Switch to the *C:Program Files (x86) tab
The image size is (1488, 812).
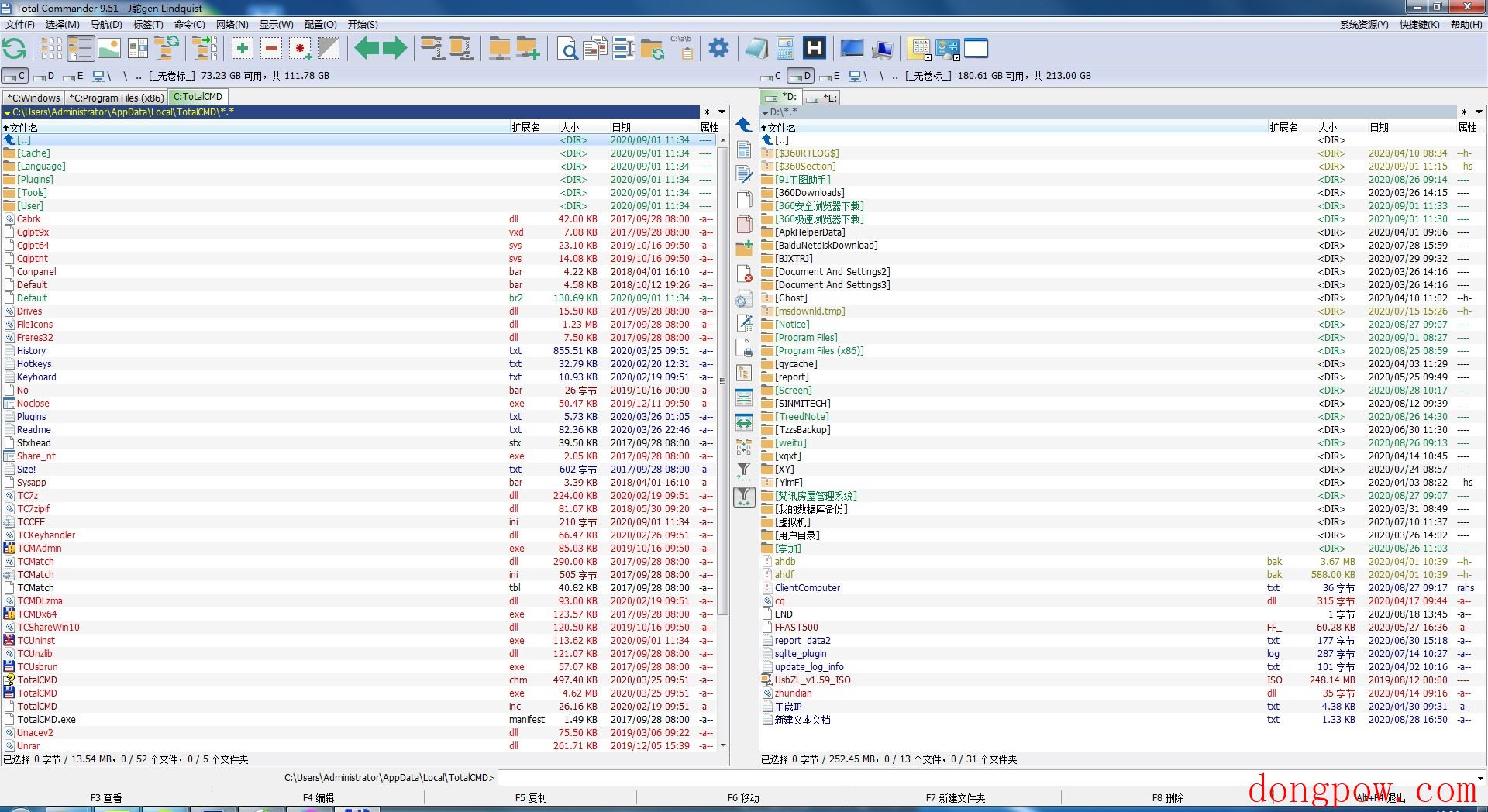(116, 98)
